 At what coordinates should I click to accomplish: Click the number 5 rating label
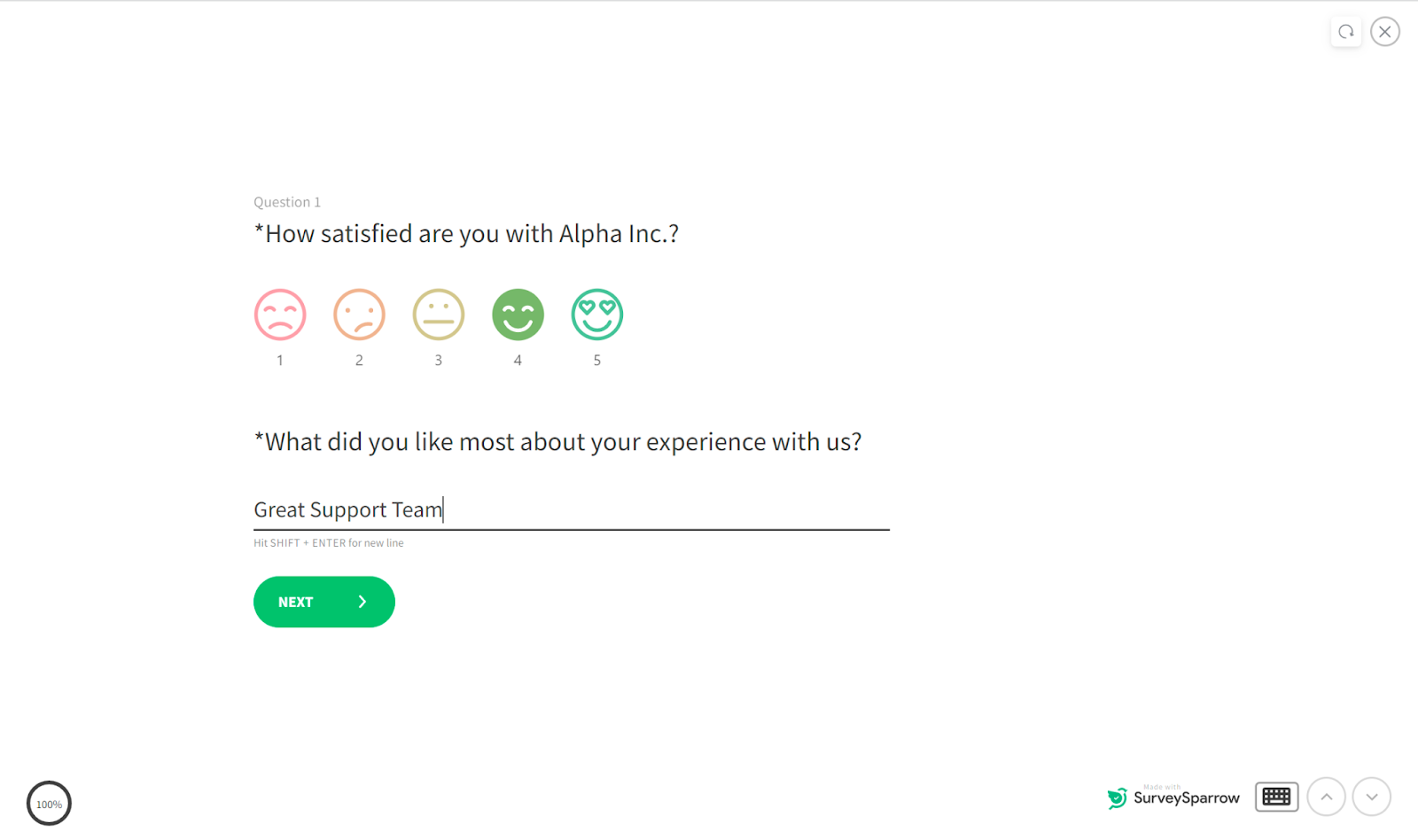click(x=596, y=361)
